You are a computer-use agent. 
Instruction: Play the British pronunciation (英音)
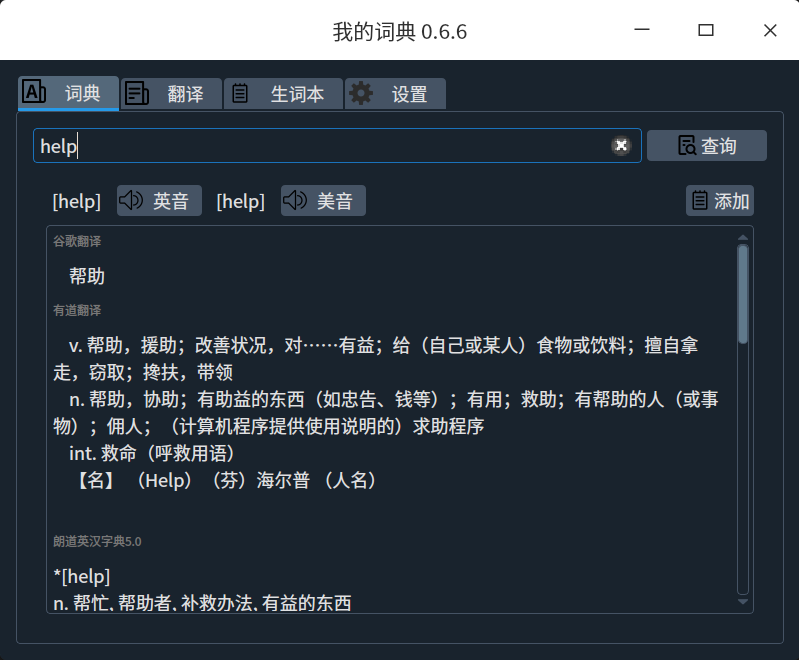pos(159,201)
